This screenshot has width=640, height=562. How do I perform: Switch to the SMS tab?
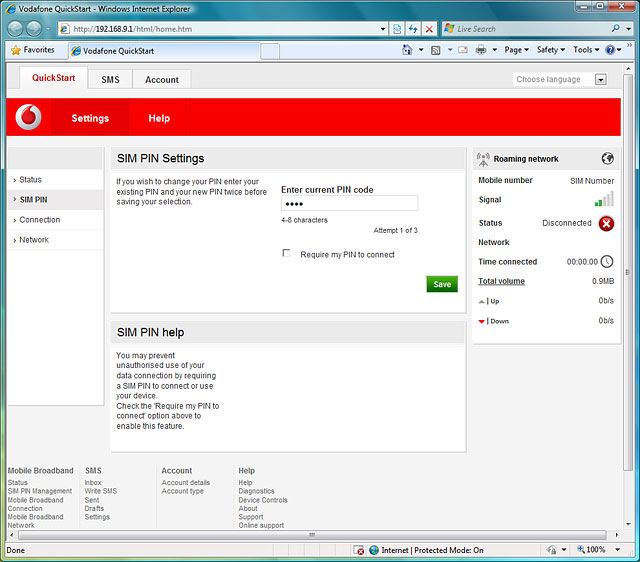(110, 79)
